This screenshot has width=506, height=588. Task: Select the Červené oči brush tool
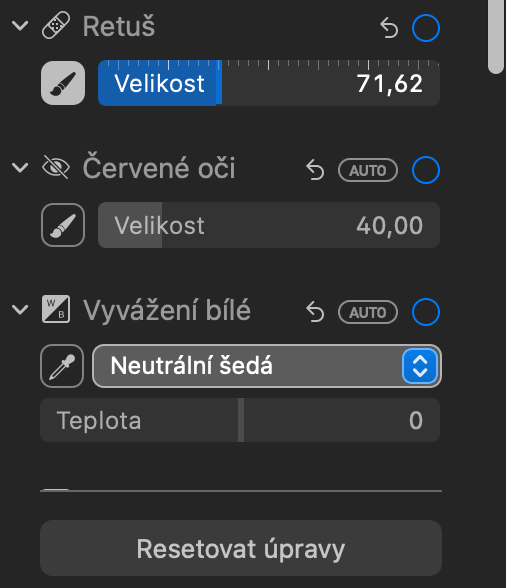(63, 225)
